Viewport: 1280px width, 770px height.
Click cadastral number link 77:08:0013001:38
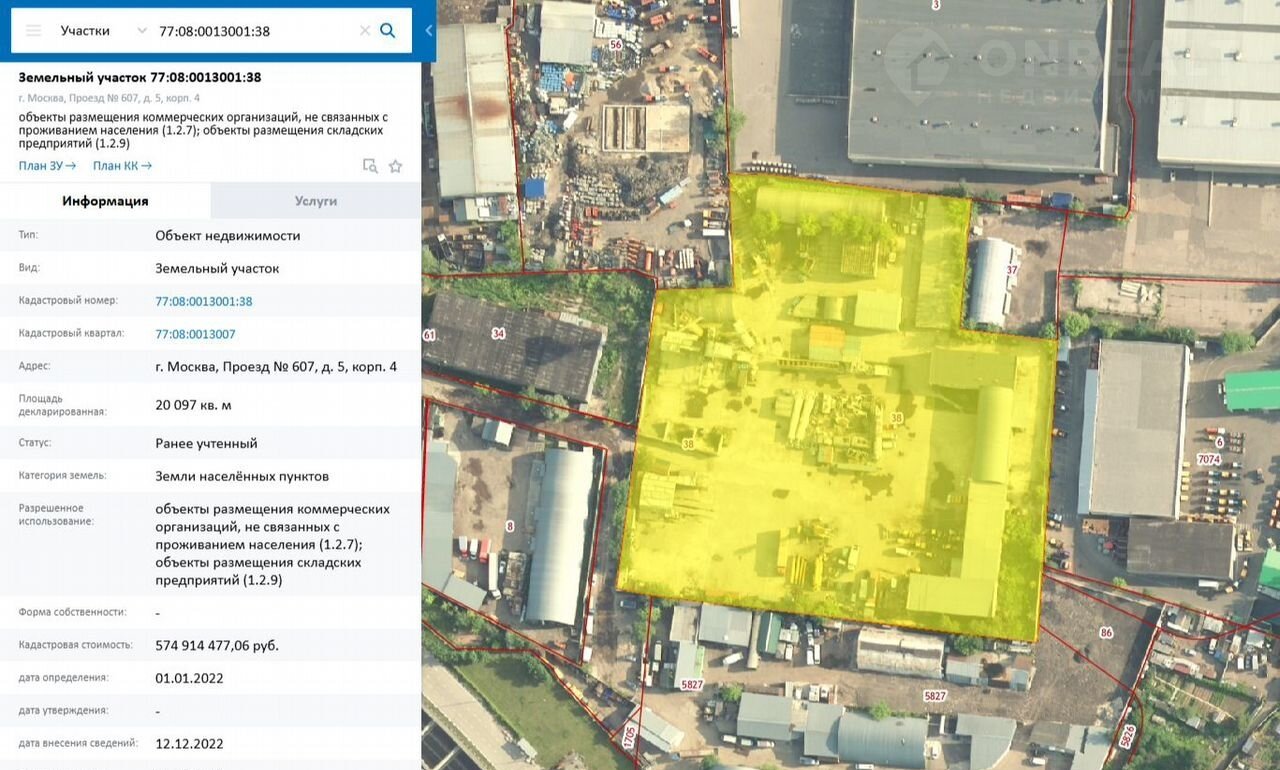(204, 301)
